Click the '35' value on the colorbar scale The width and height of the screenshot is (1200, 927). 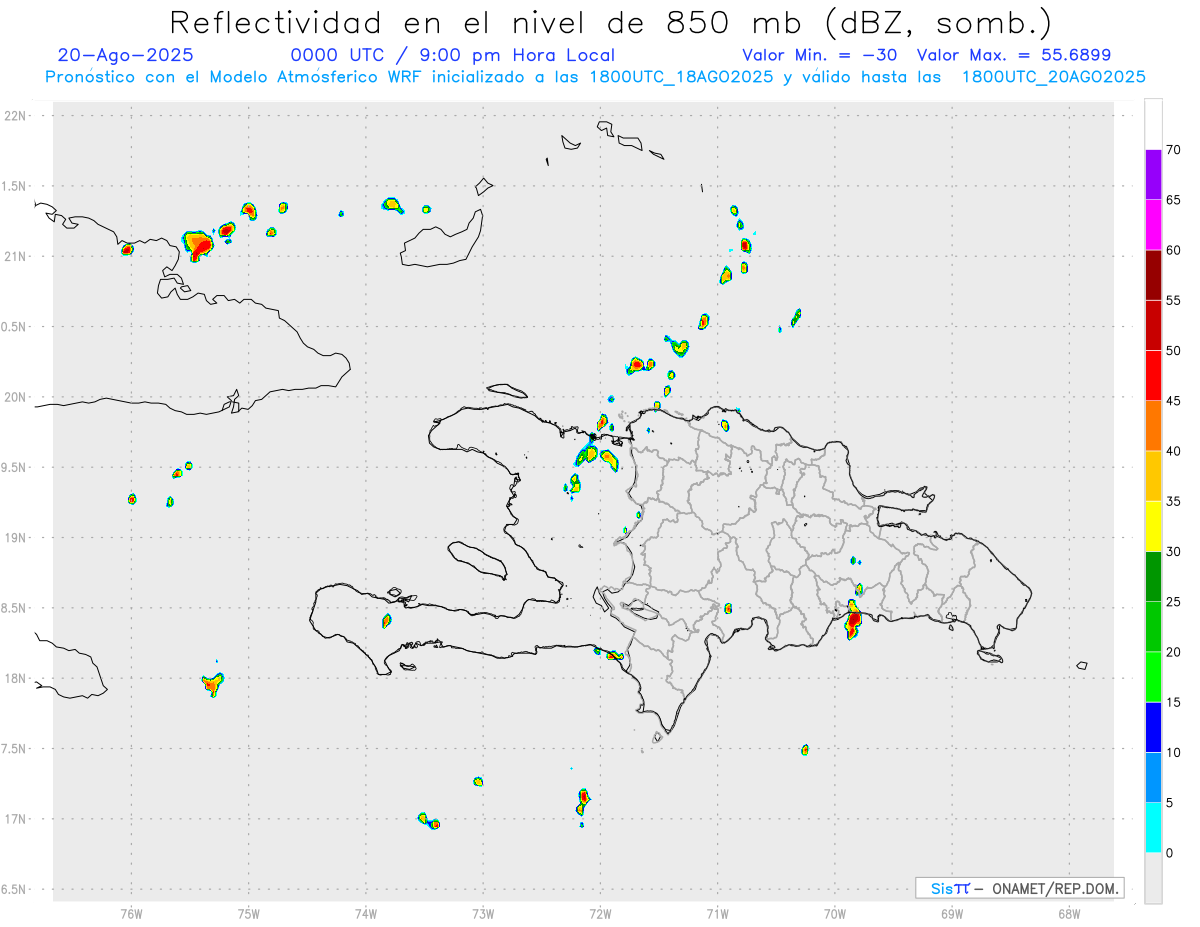click(x=1173, y=501)
